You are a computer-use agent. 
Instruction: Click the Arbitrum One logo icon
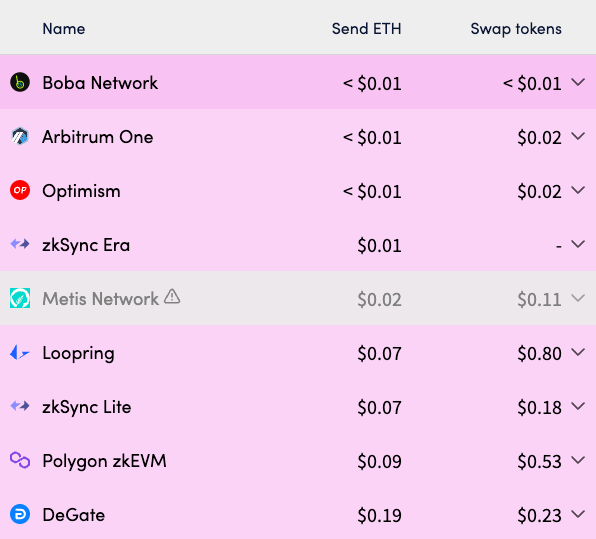point(20,136)
